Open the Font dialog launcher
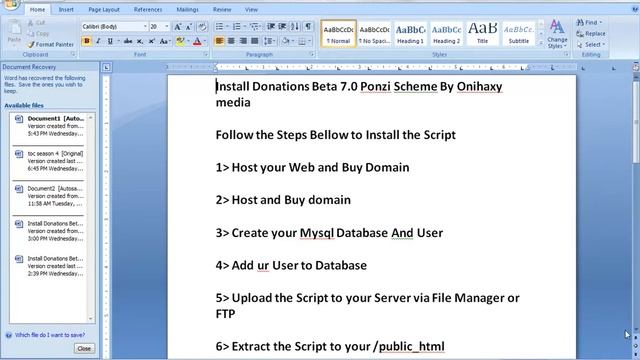The height and width of the screenshot is (360, 640). 205,54
